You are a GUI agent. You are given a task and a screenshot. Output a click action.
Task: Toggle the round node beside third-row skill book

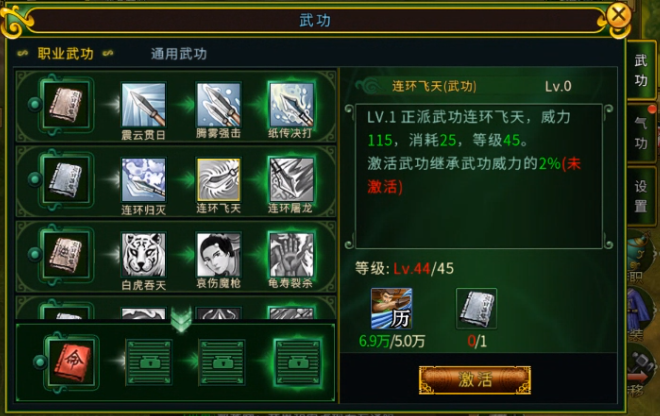point(35,254)
